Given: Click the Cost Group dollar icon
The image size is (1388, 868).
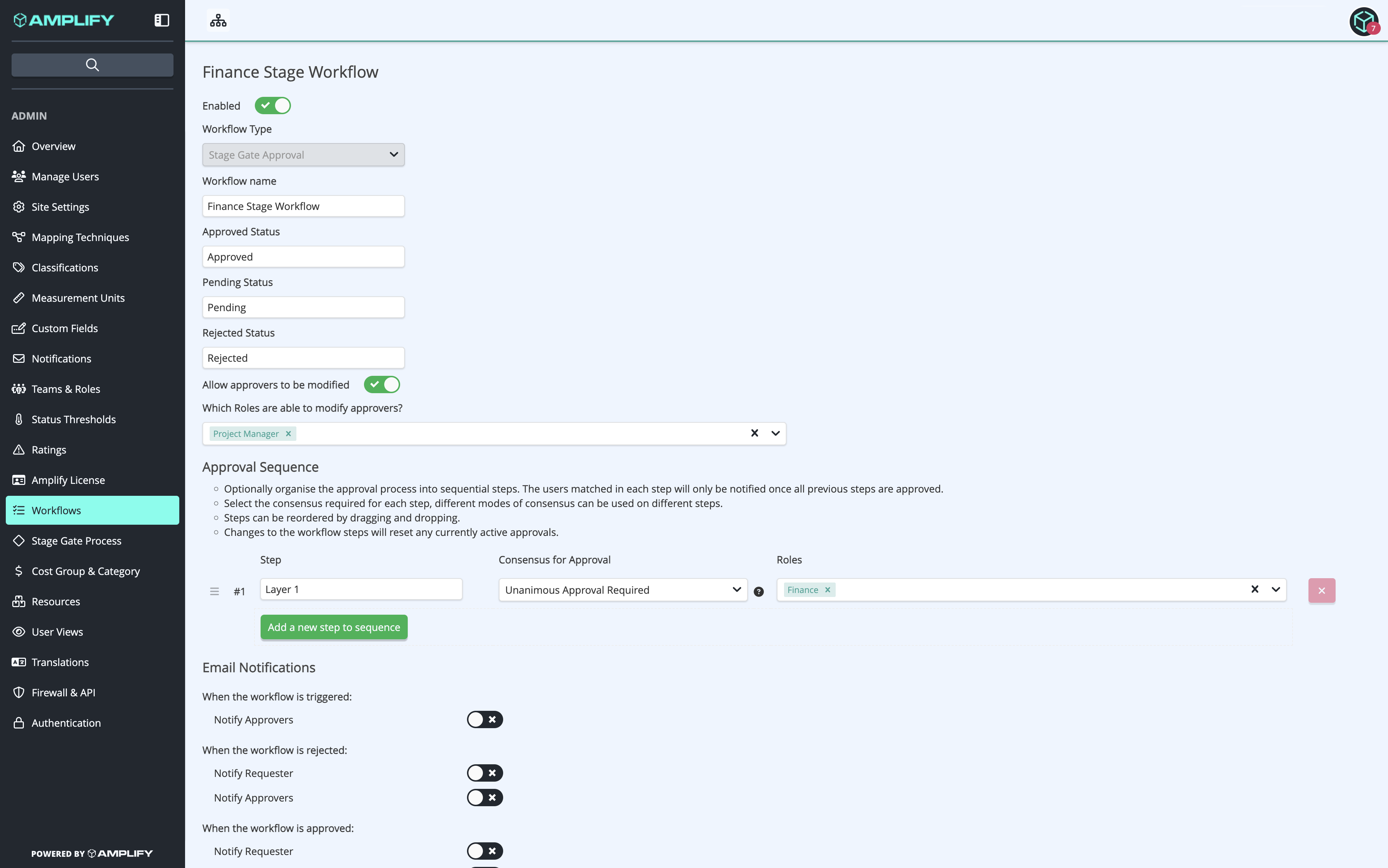Looking at the screenshot, I should pos(19,571).
